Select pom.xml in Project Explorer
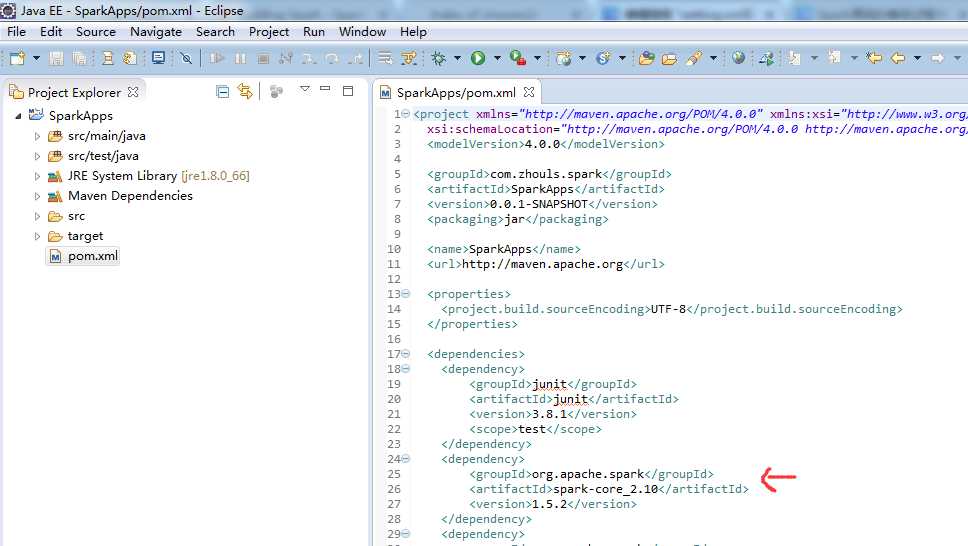This screenshot has width=968, height=546. tap(83, 256)
